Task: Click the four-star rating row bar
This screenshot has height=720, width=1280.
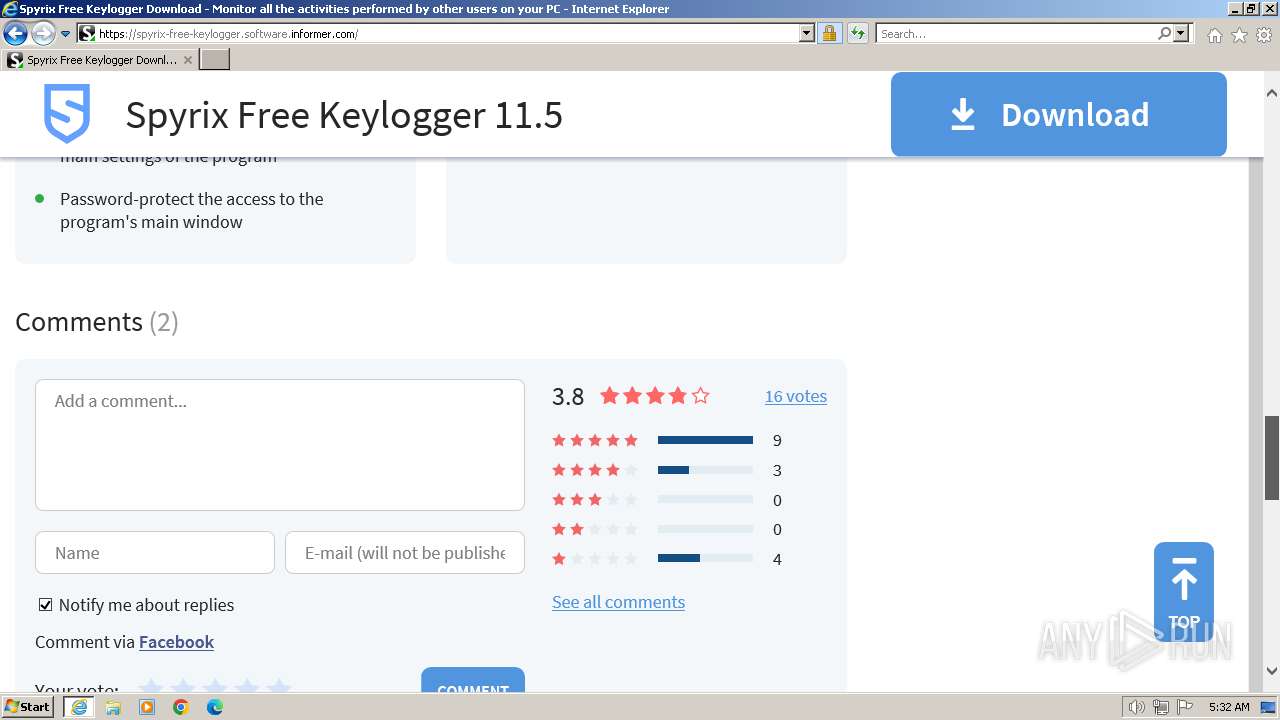Action: pos(705,470)
